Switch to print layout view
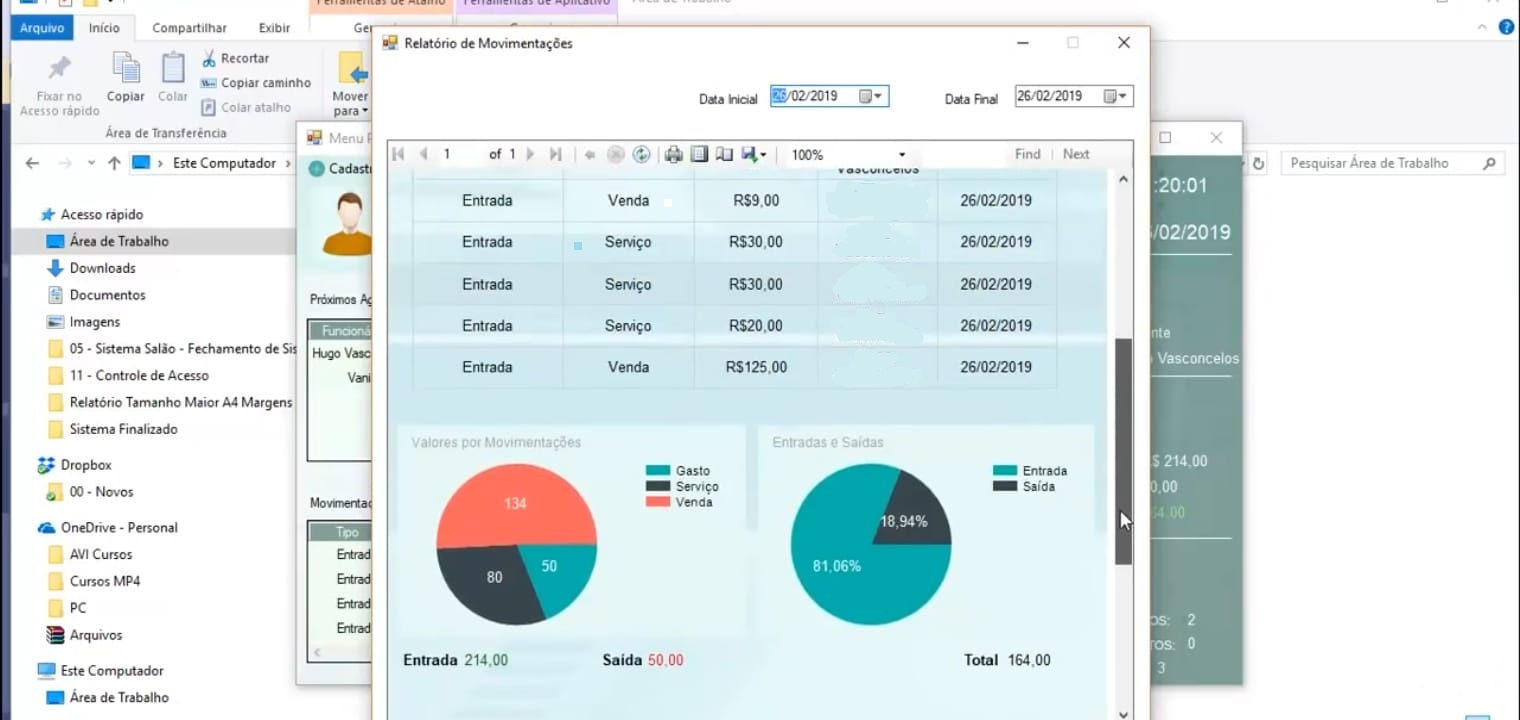This screenshot has height=720, width=1520. [x=699, y=154]
